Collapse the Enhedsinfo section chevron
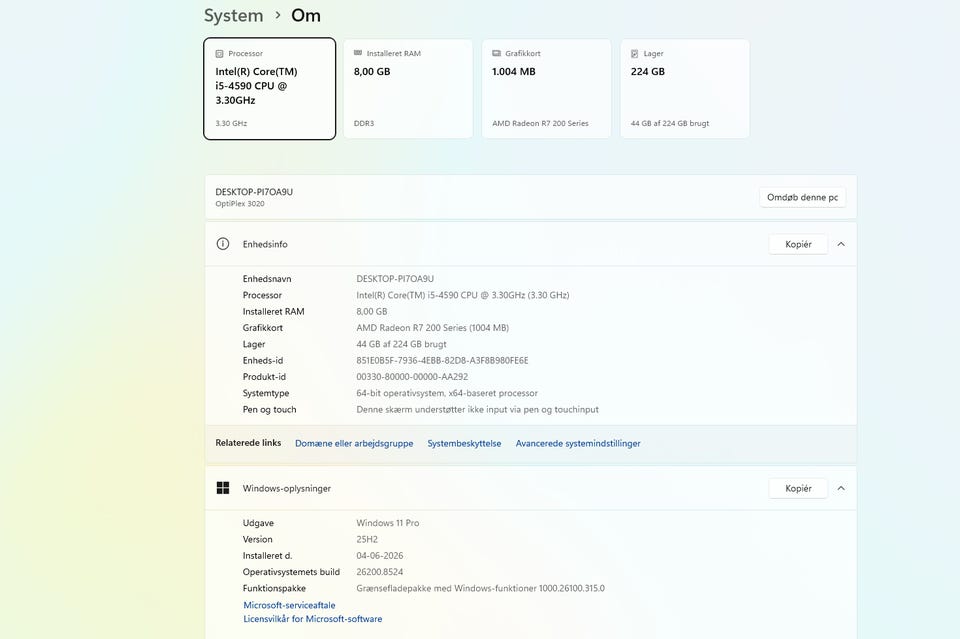960x639 pixels. 841,244
